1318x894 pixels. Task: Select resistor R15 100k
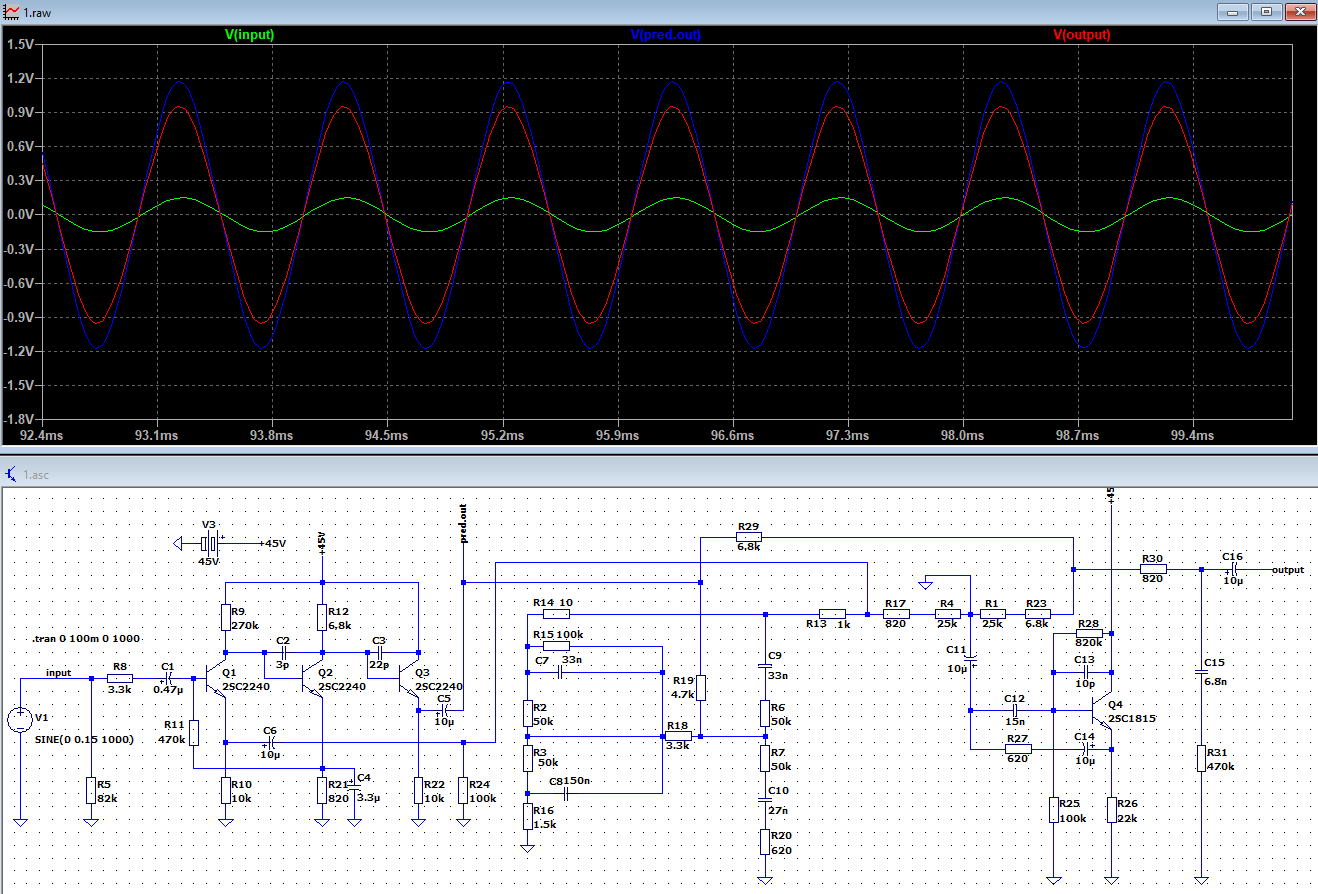pos(556,646)
